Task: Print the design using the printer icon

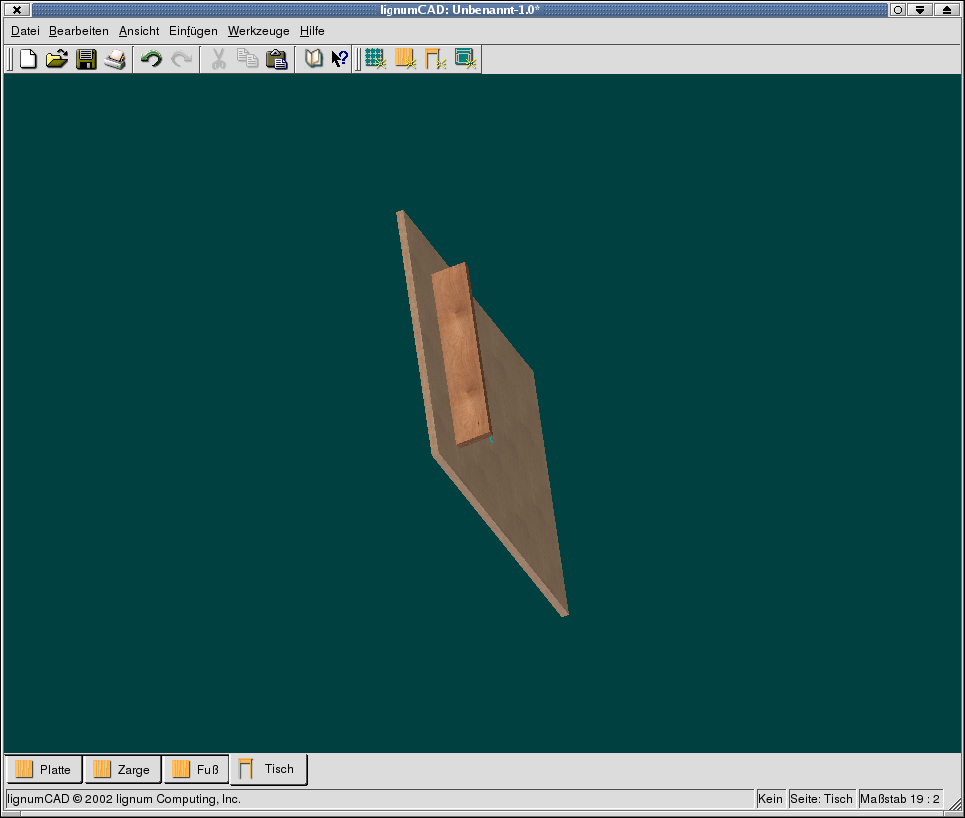Action: [115, 59]
